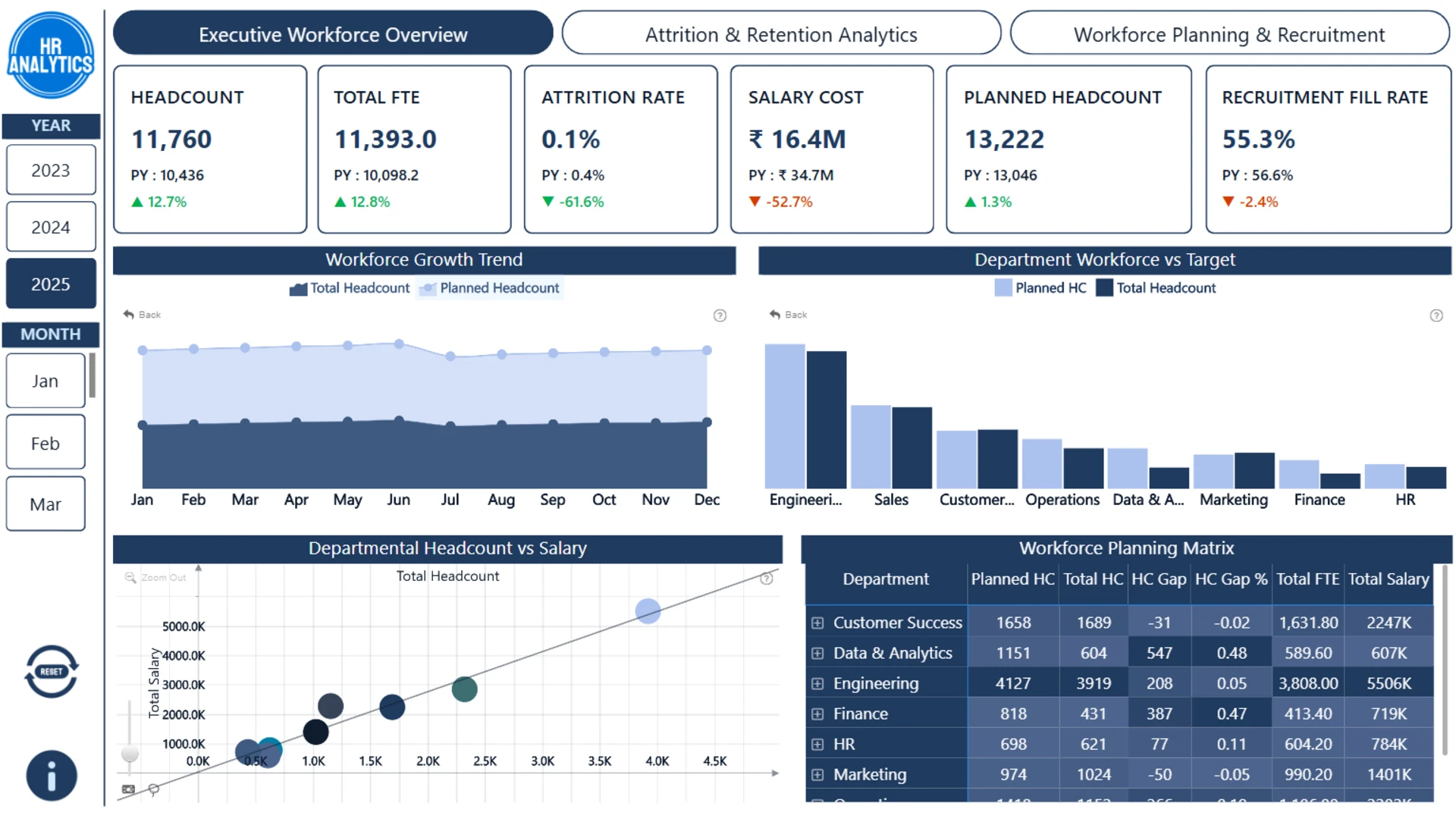
Task: Toggle the Feb month slicer
Action: pyautogui.click(x=45, y=443)
